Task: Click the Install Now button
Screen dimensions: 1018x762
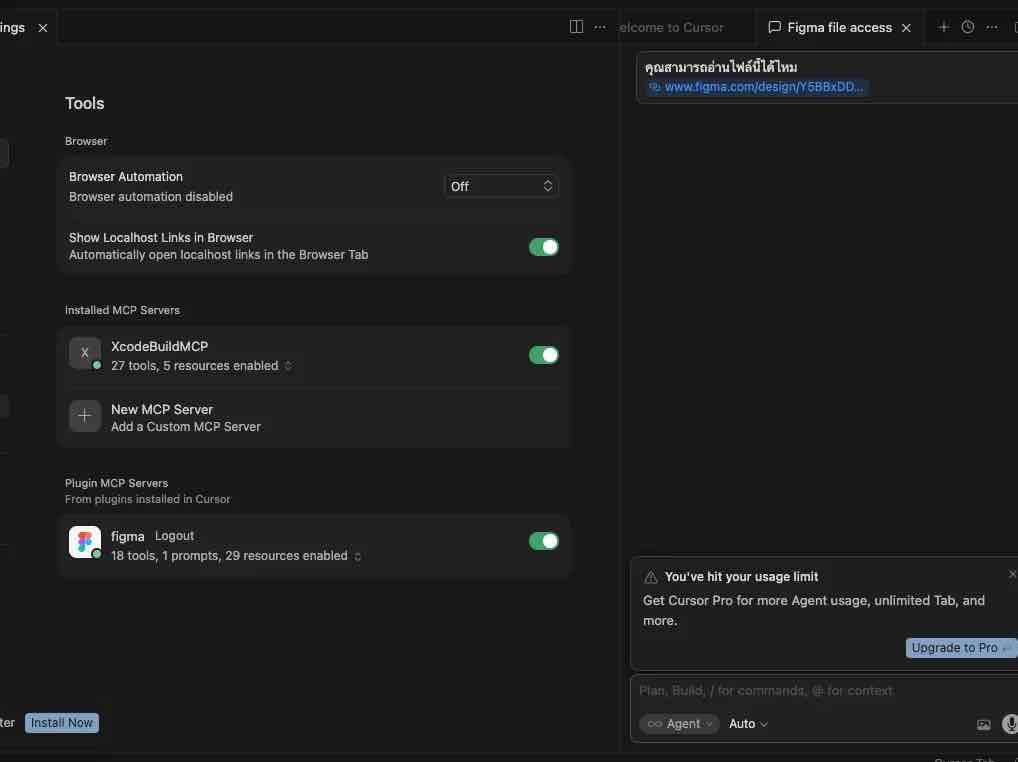Action: tap(62, 722)
